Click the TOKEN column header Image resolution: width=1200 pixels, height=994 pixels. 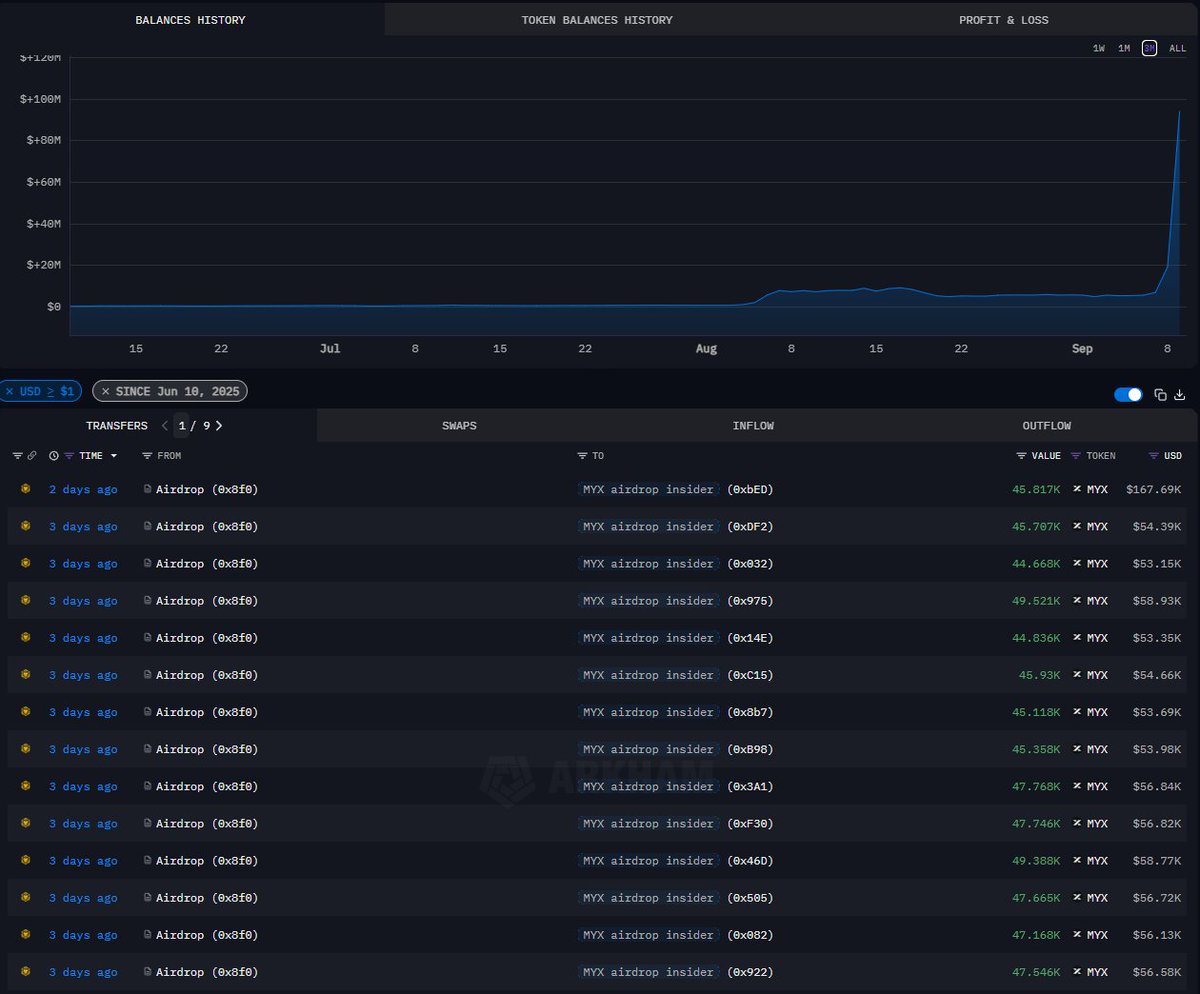click(x=1101, y=456)
